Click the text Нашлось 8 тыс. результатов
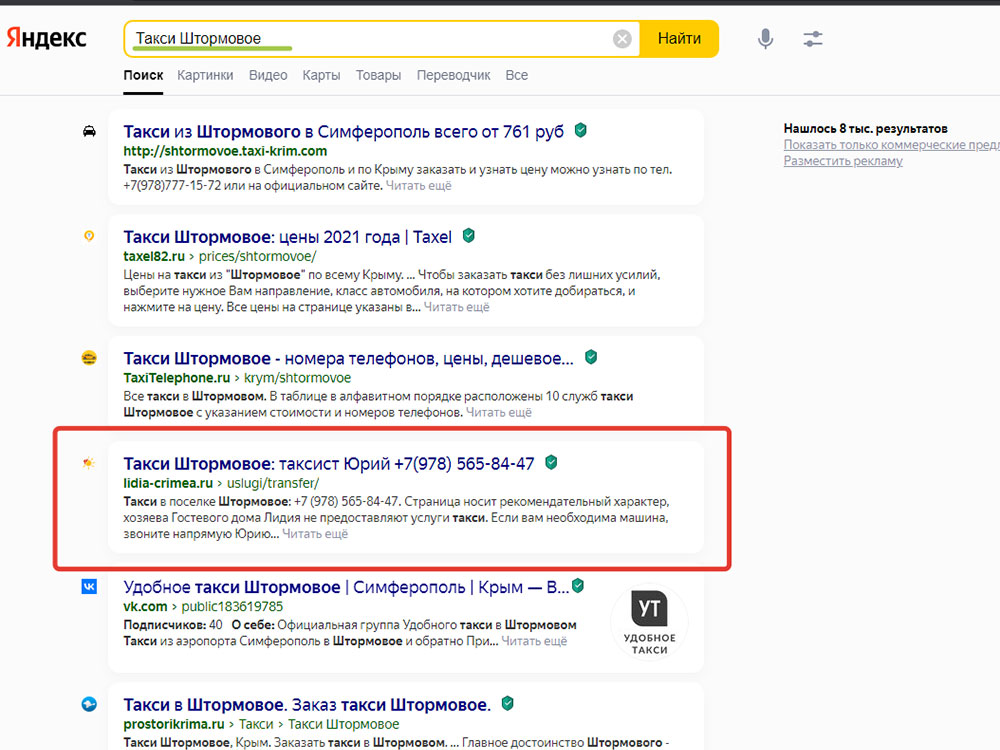1000x750 pixels. [x=865, y=128]
